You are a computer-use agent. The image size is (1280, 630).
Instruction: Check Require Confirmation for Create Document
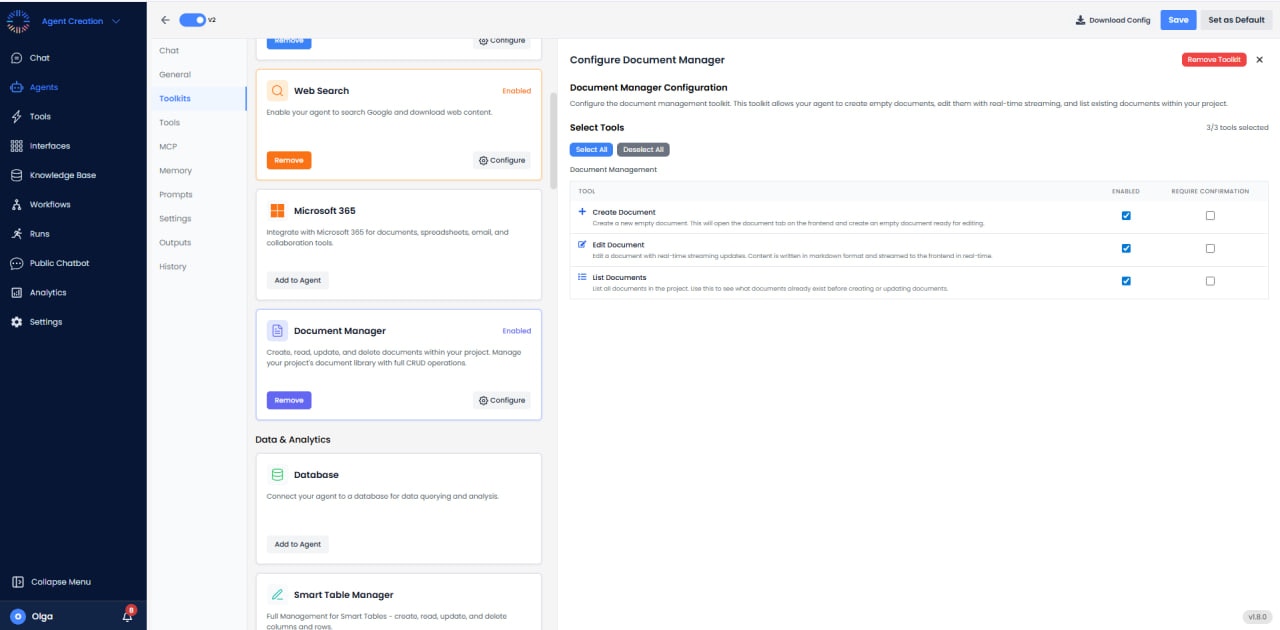coord(1210,215)
